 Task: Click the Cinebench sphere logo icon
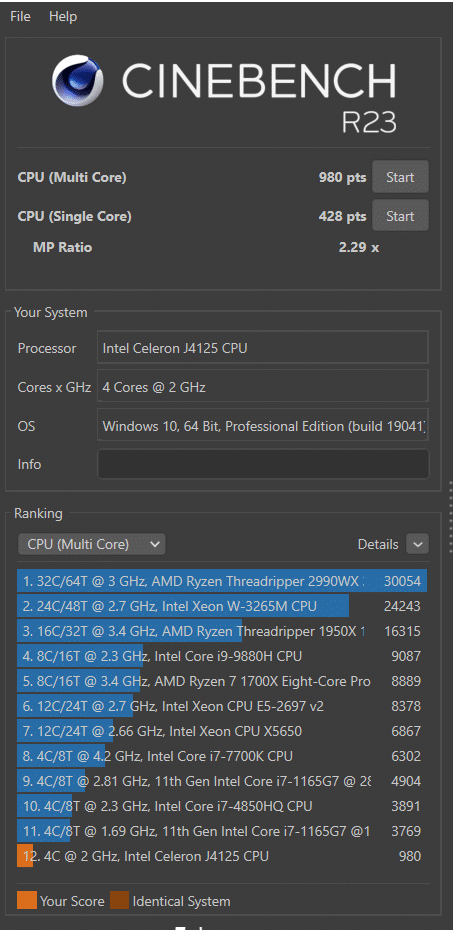(x=78, y=81)
